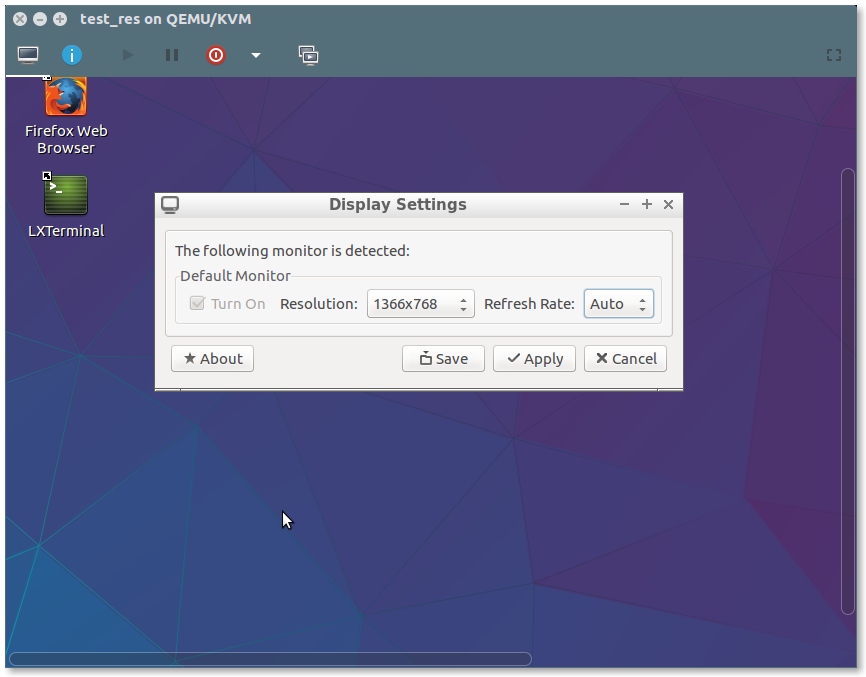The image size is (866, 677).
Task: Click the Display Settings title bar monitor icon
Action: [x=170, y=205]
